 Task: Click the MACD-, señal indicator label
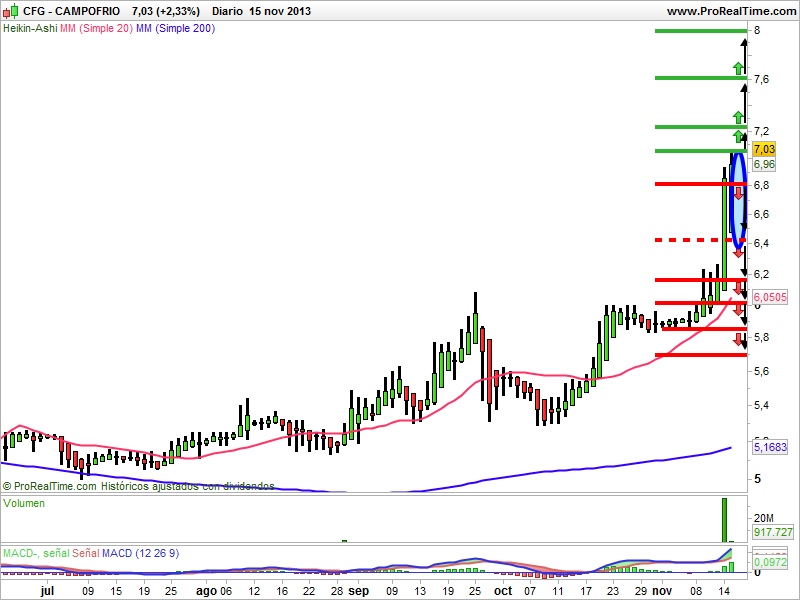(36, 553)
